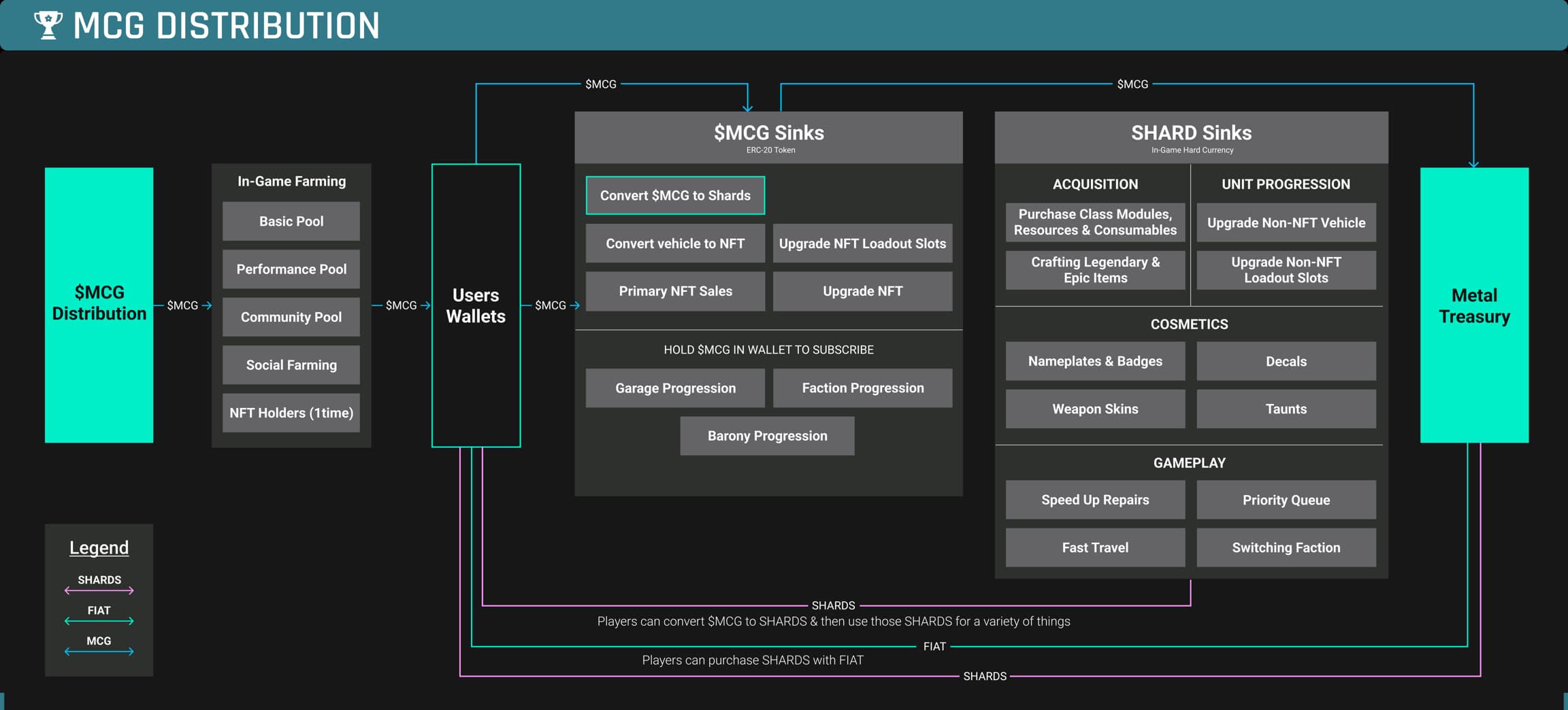Click Faction Progression box
Viewport: 1568px width, 710px height.
[x=862, y=388]
